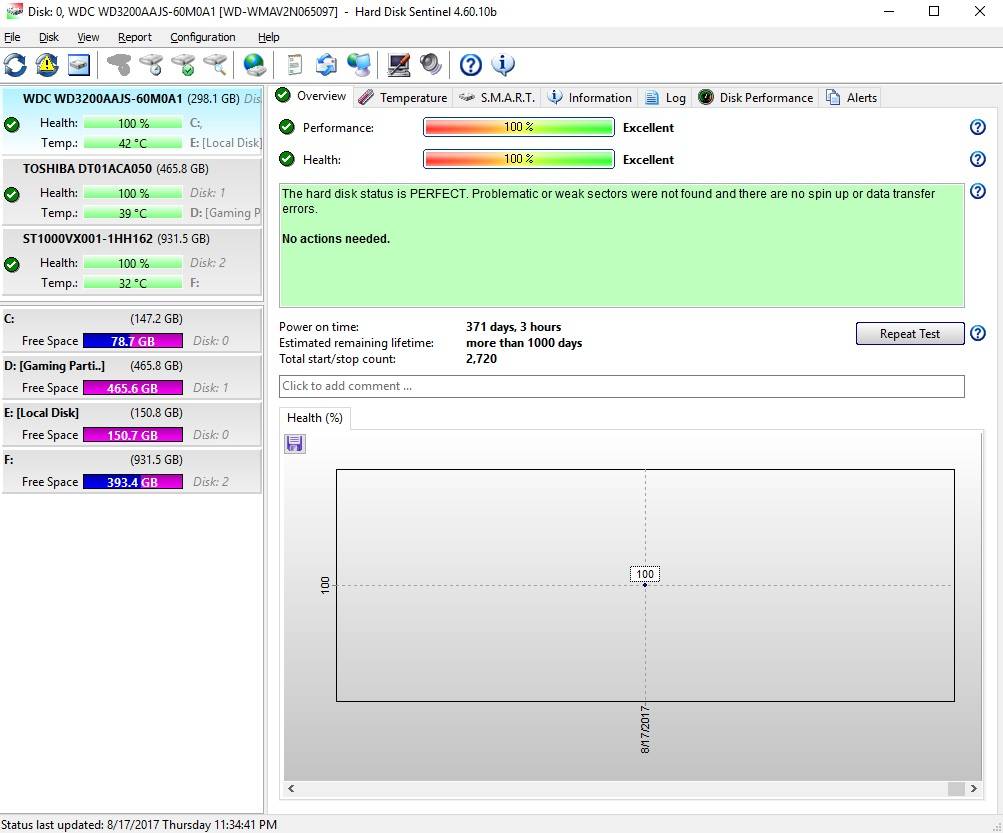Select the F: partition entry
Screen dimensions: 1003x833
click(x=132, y=471)
